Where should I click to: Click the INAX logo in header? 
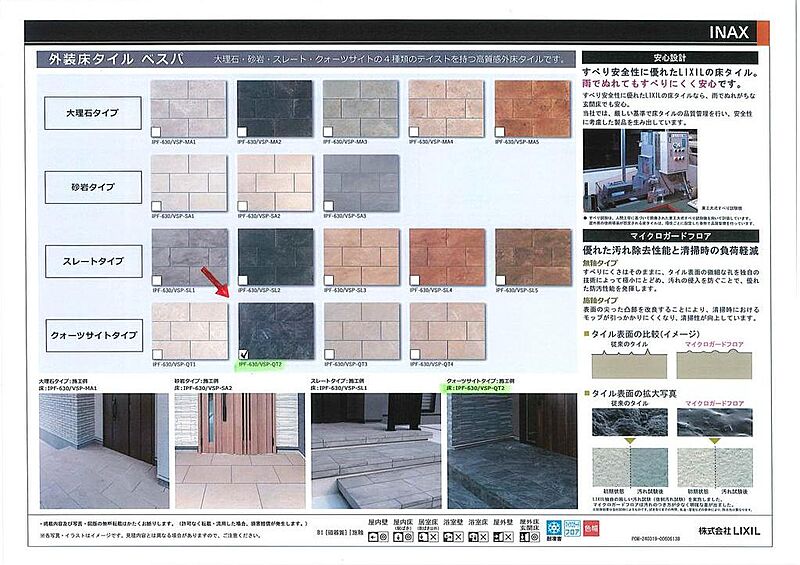729,33
